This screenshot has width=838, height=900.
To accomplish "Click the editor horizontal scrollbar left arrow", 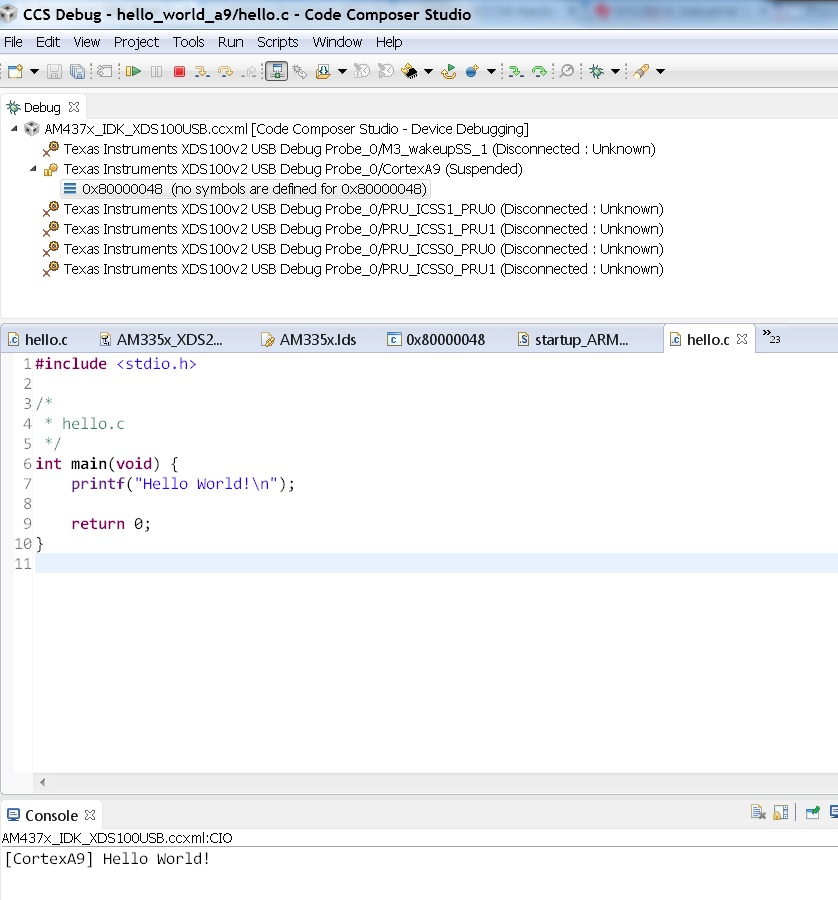I will [x=41, y=782].
